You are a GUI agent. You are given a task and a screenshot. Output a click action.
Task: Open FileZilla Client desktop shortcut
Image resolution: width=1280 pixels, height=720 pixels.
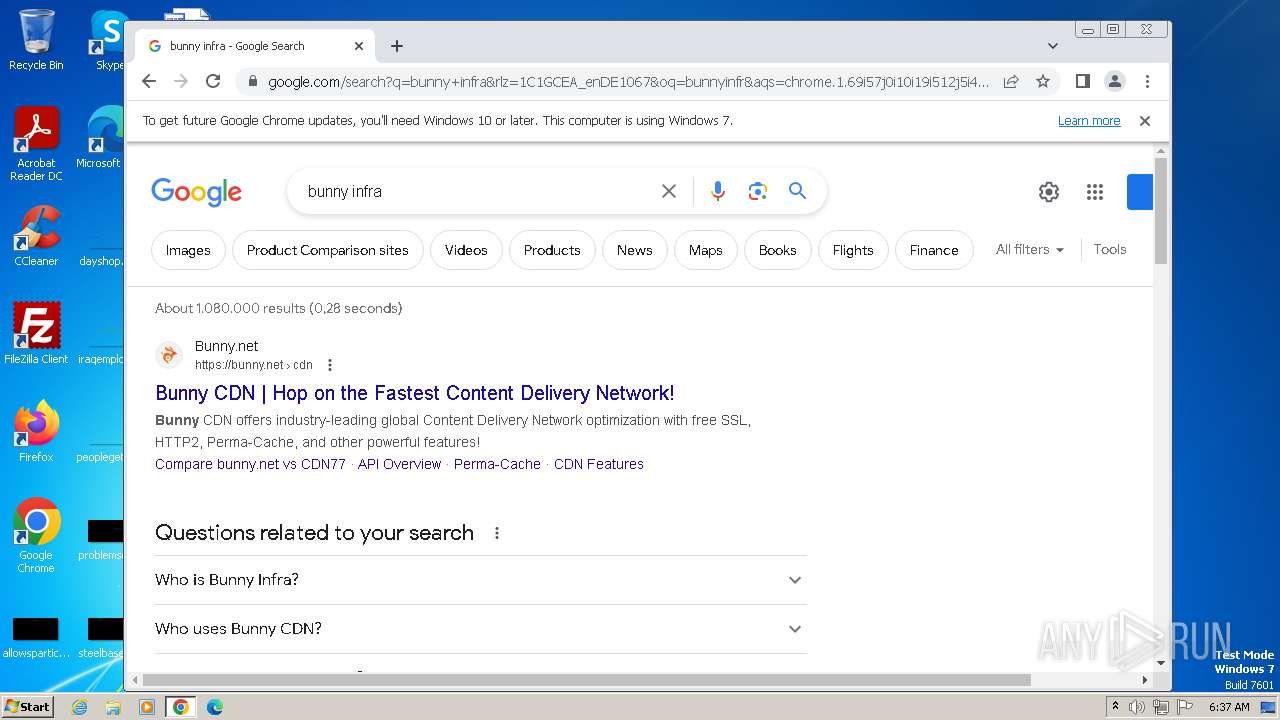coord(36,333)
